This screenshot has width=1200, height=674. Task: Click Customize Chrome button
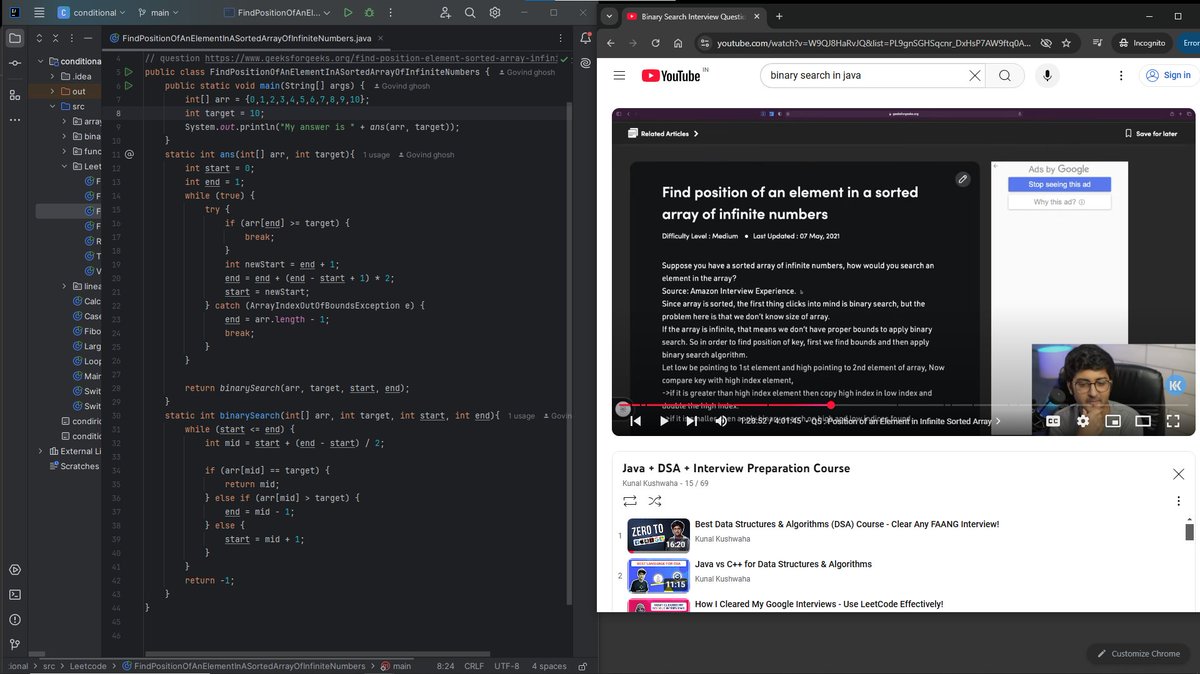click(x=1137, y=653)
